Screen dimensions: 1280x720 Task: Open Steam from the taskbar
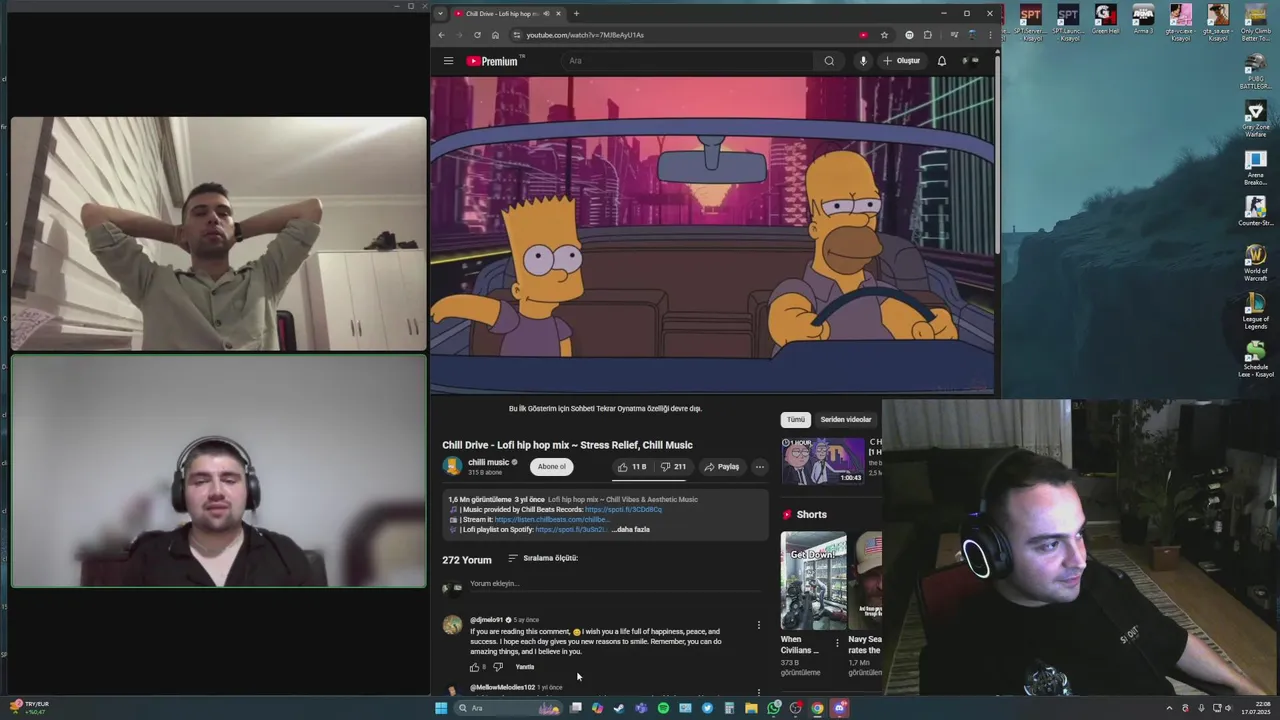point(619,708)
